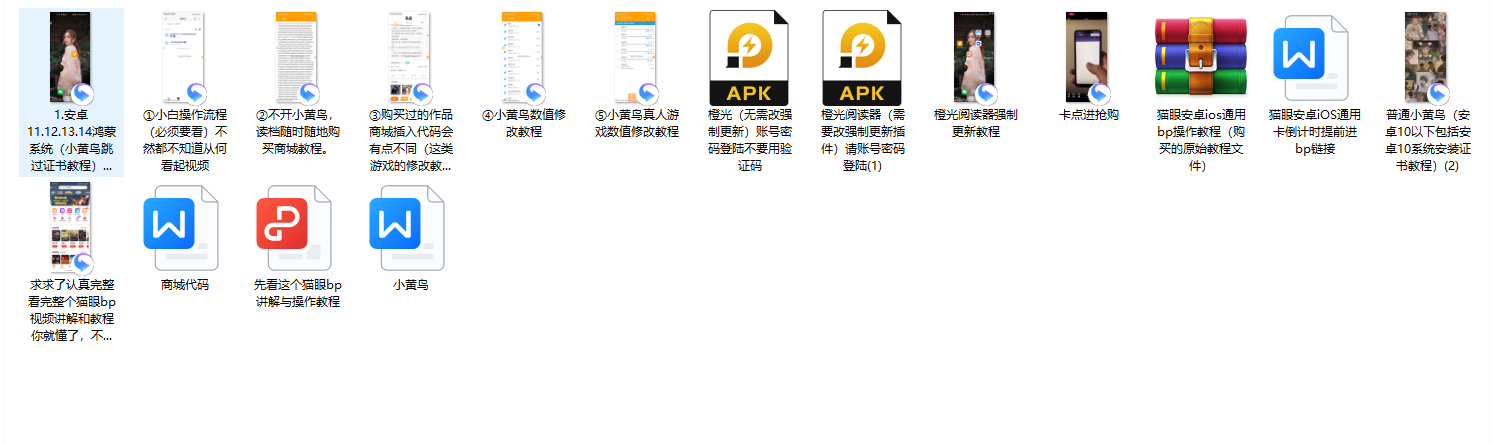Click the 小黄鸟 Word document icon

tap(410, 229)
